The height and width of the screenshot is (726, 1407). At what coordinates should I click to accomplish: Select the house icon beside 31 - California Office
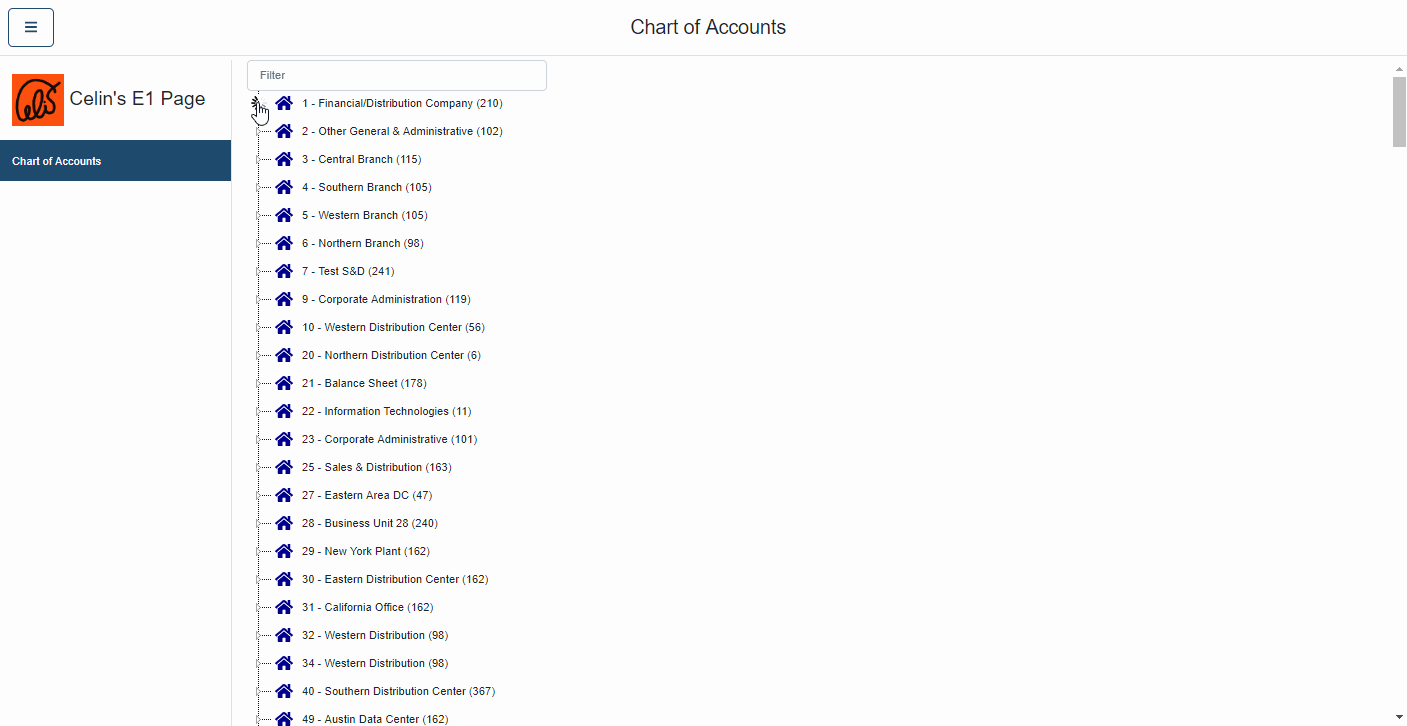pyautogui.click(x=284, y=607)
